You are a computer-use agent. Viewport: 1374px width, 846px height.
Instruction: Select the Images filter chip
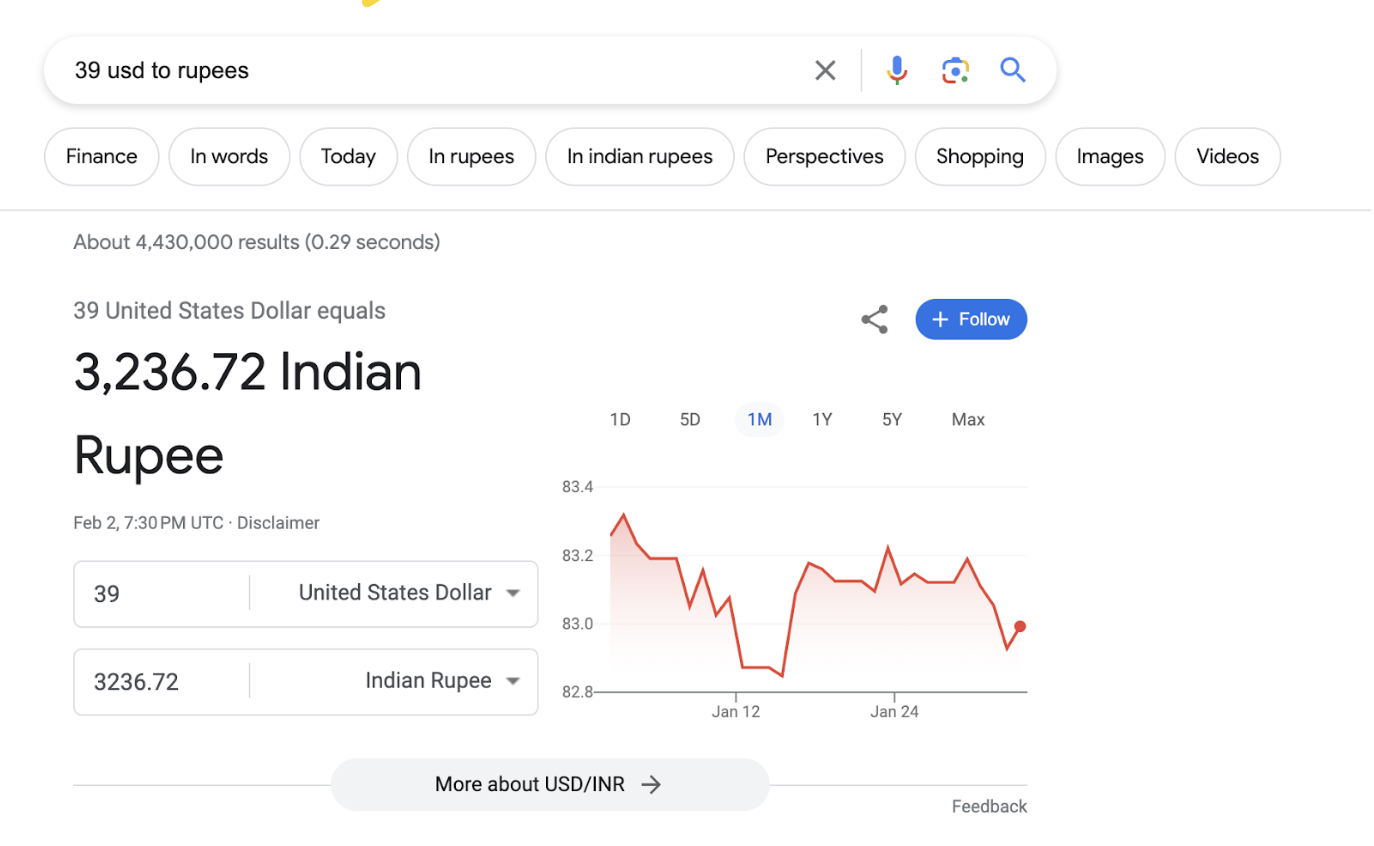click(1110, 157)
